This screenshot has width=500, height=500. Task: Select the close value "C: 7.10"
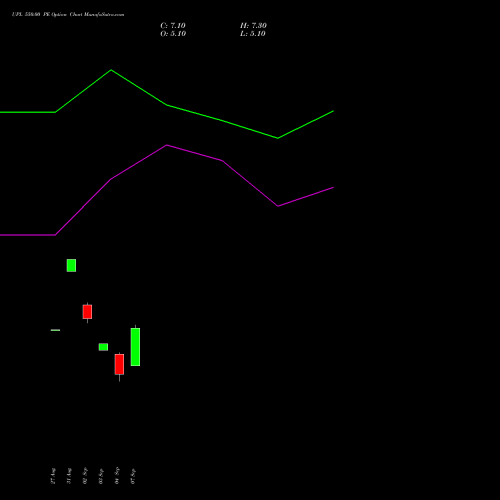(173, 26)
